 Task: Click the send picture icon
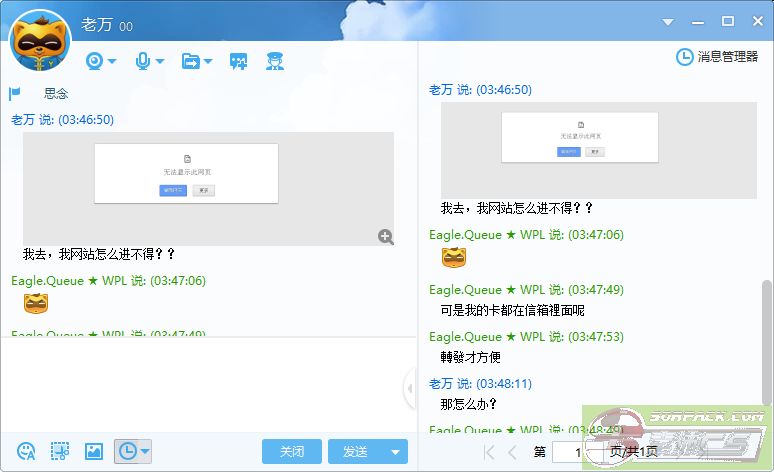(x=94, y=451)
